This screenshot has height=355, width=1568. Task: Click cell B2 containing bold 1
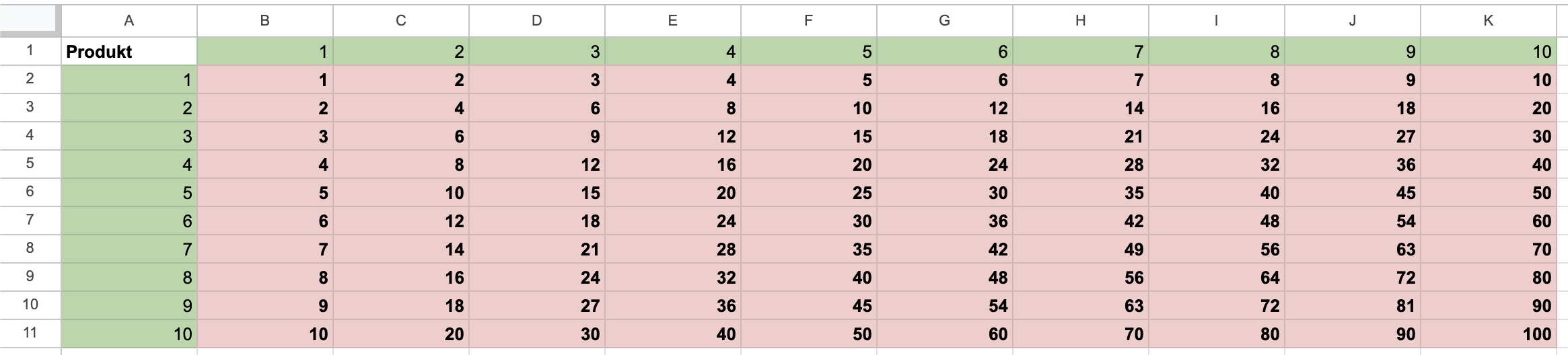click(x=264, y=80)
